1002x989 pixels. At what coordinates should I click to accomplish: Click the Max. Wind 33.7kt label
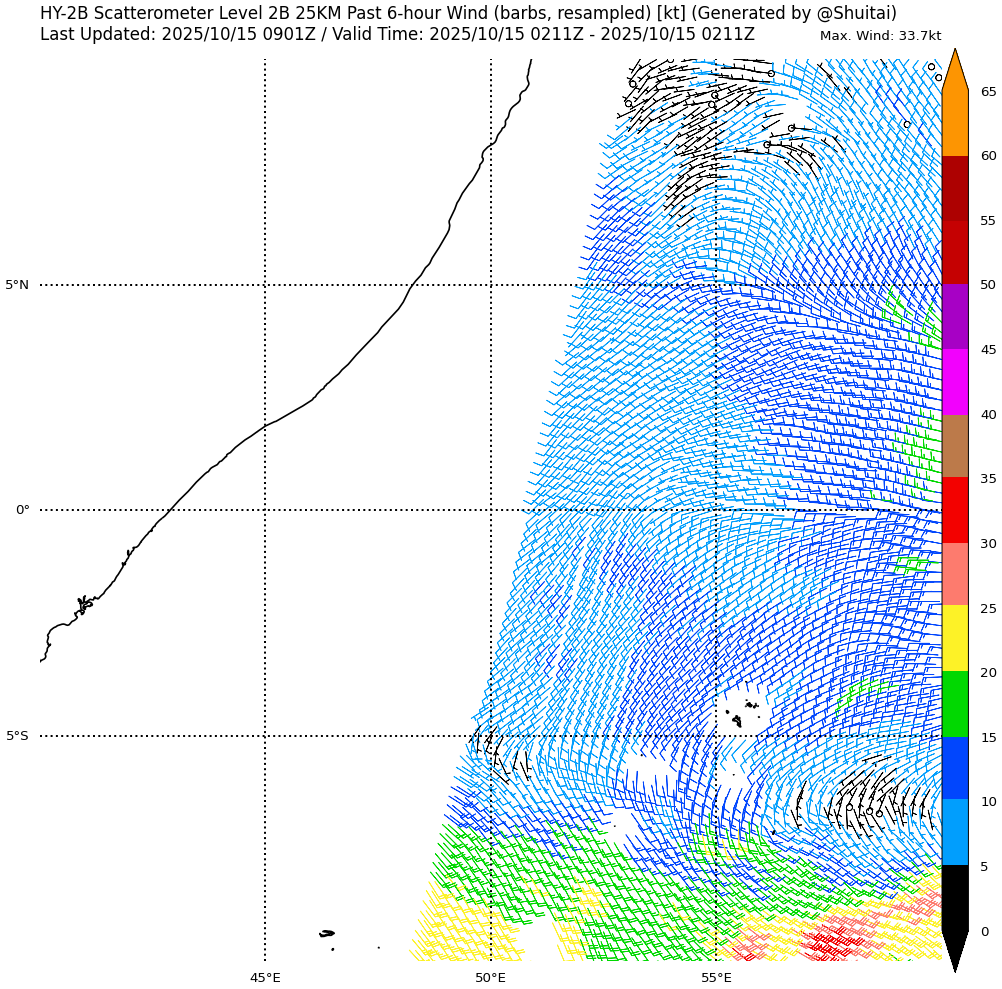[x=880, y=36]
